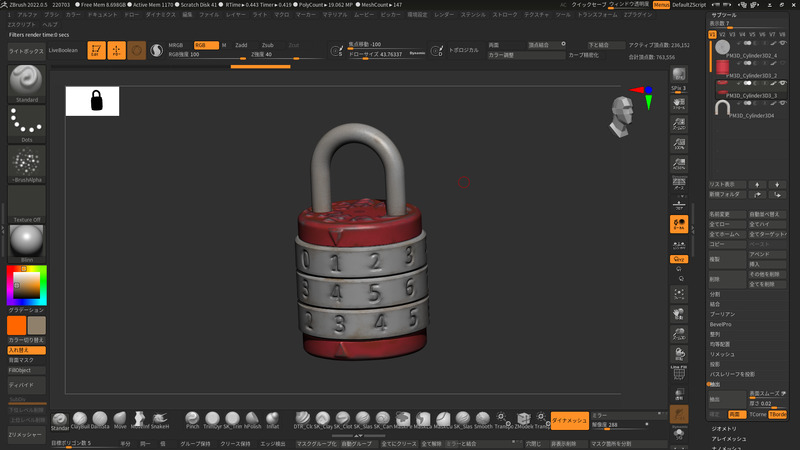Toggle the Xyz rotation button
Viewport: 800px width, 450px height.
point(679,259)
